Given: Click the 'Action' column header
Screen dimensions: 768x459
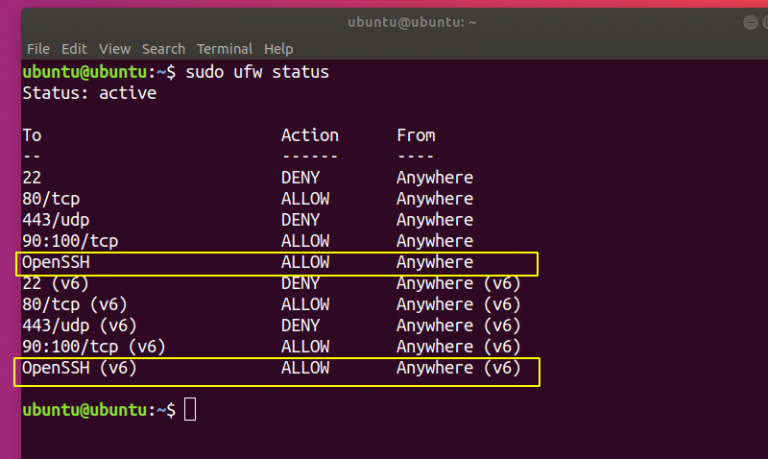Looking at the screenshot, I should pos(309,135).
